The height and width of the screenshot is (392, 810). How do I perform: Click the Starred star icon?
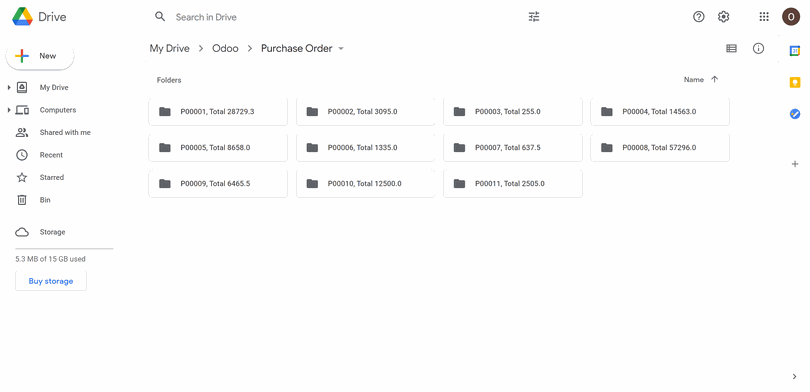coord(22,177)
